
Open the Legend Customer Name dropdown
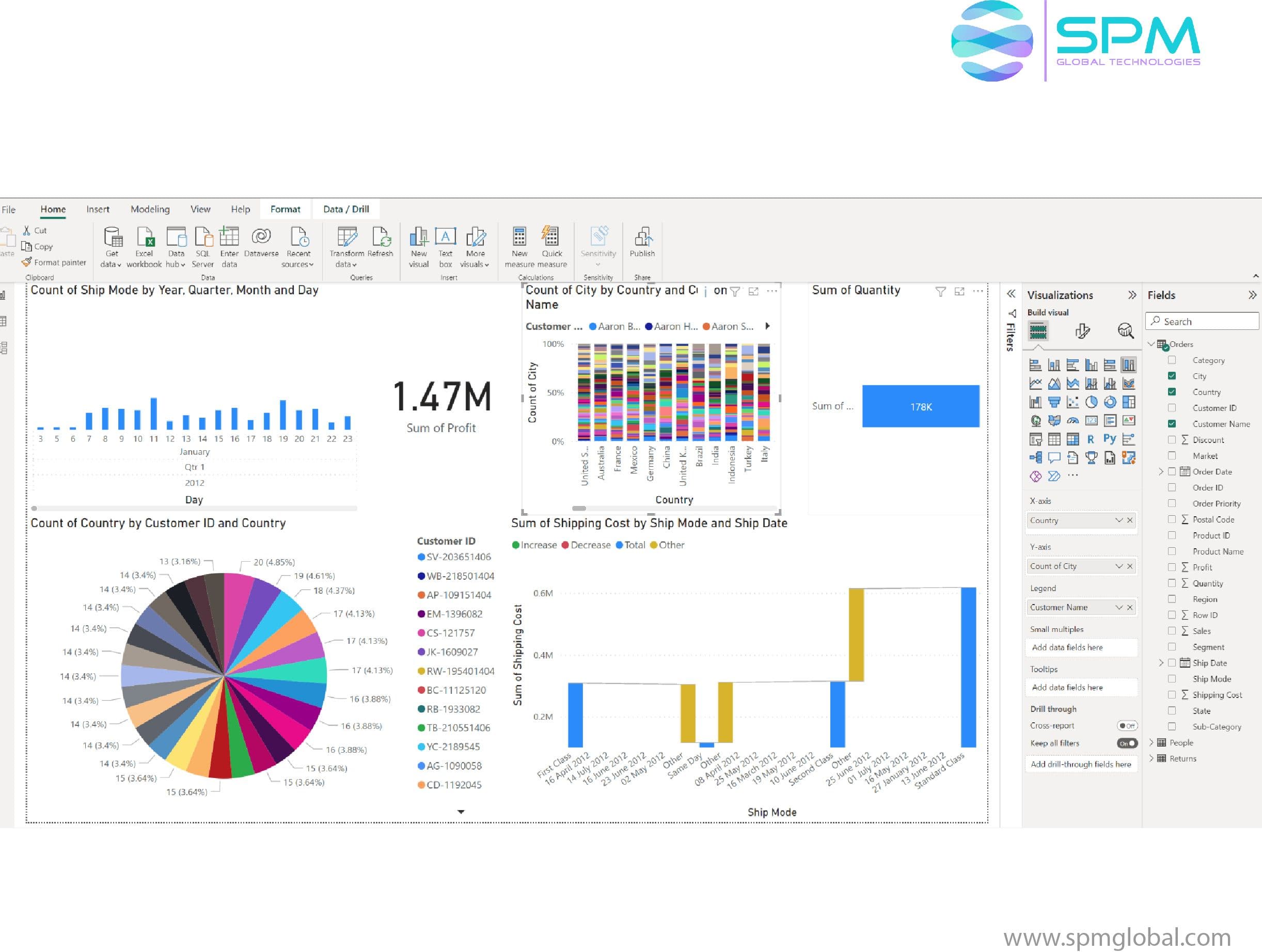[x=1119, y=608]
